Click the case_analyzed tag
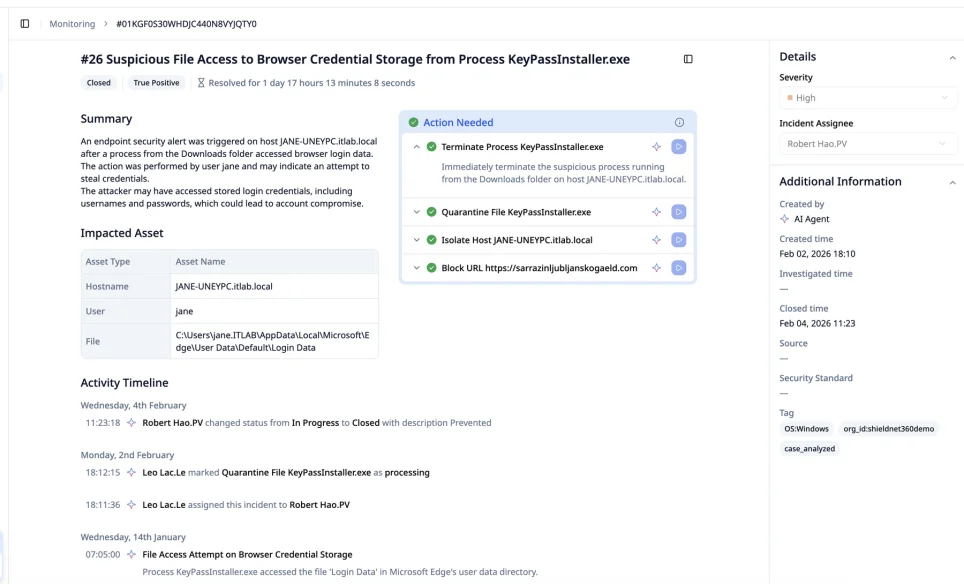This screenshot has width=964, height=584. [x=809, y=449]
